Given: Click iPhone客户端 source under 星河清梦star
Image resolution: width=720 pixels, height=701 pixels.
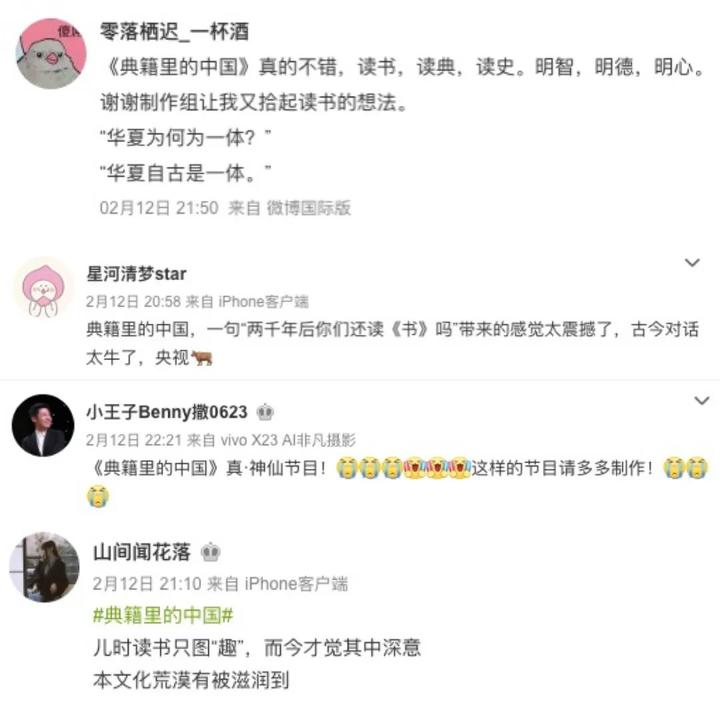Looking at the screenshot, I should (264, 302).
